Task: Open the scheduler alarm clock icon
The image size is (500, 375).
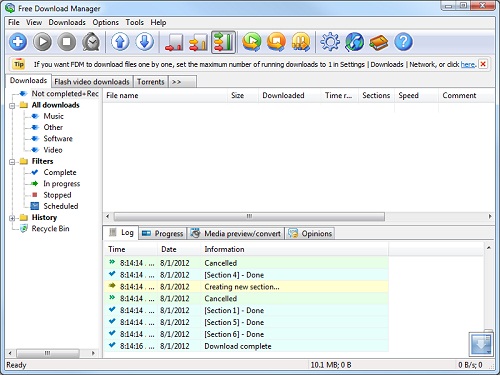Action: click(91, 42)
